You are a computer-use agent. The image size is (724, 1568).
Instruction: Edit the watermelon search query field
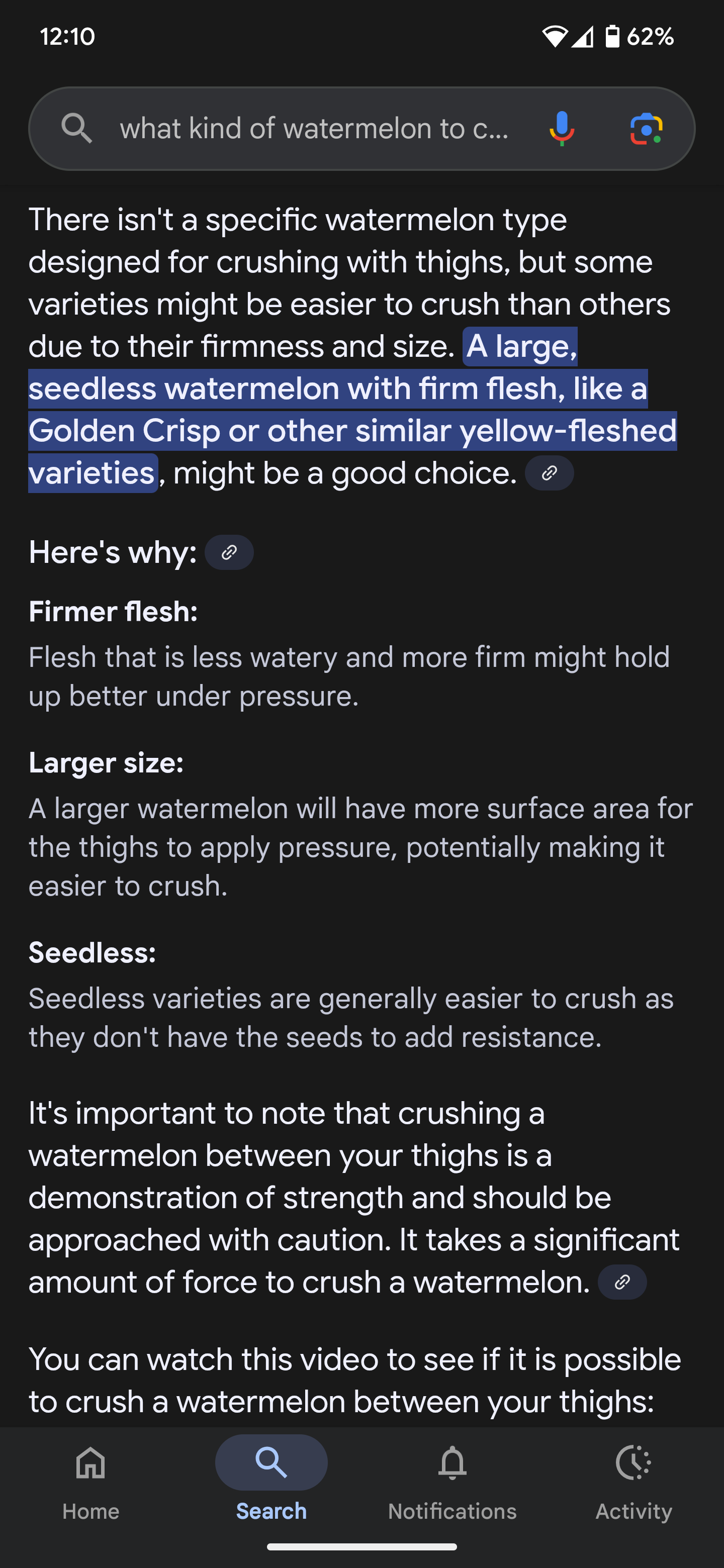click(x=314, y=129)
